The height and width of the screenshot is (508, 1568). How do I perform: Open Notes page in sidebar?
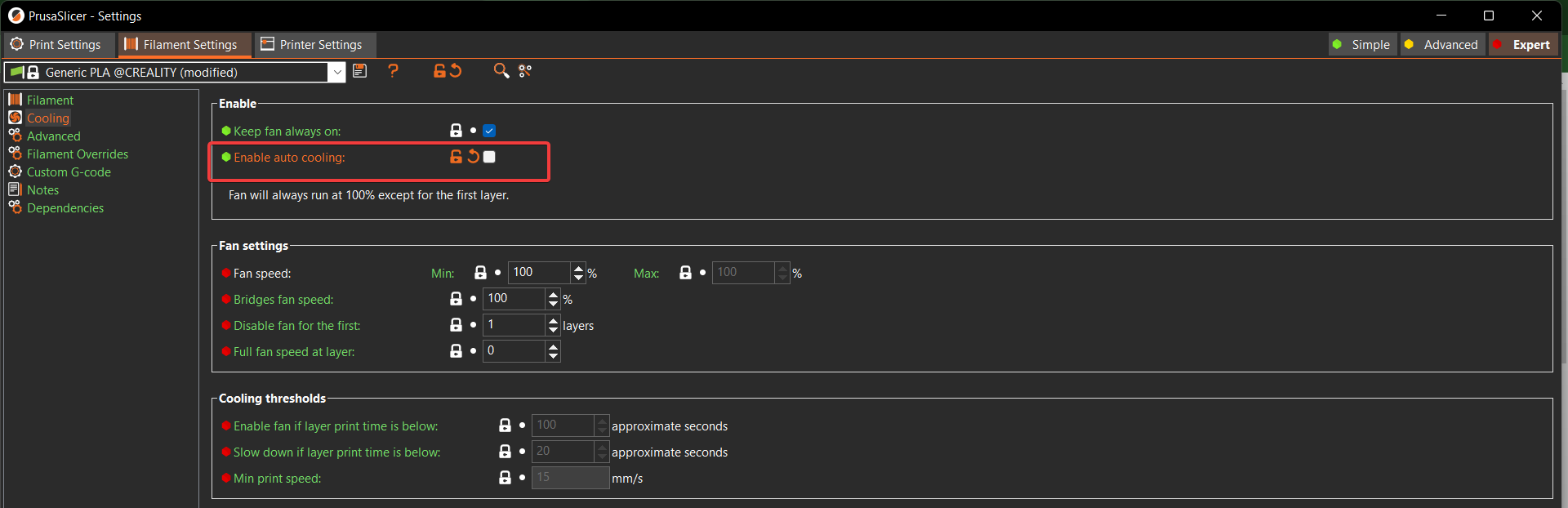coord(43,189)
